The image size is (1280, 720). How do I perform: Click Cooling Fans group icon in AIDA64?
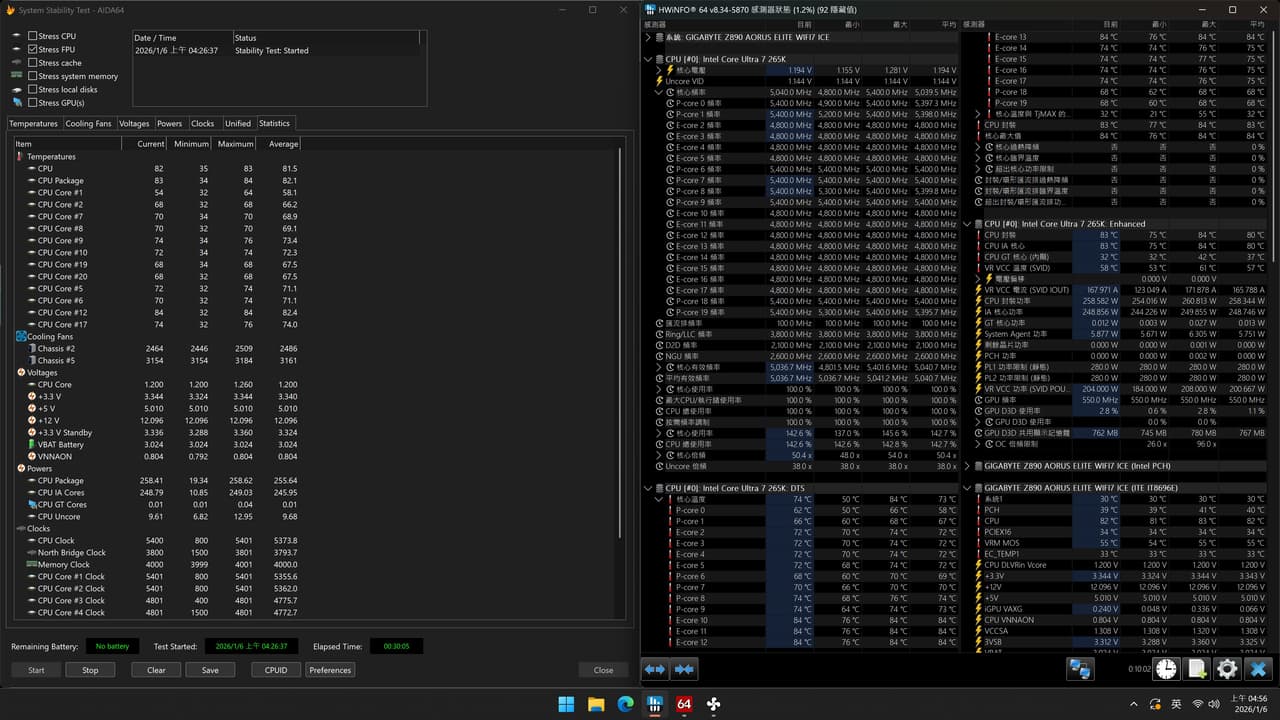(21, 337)
